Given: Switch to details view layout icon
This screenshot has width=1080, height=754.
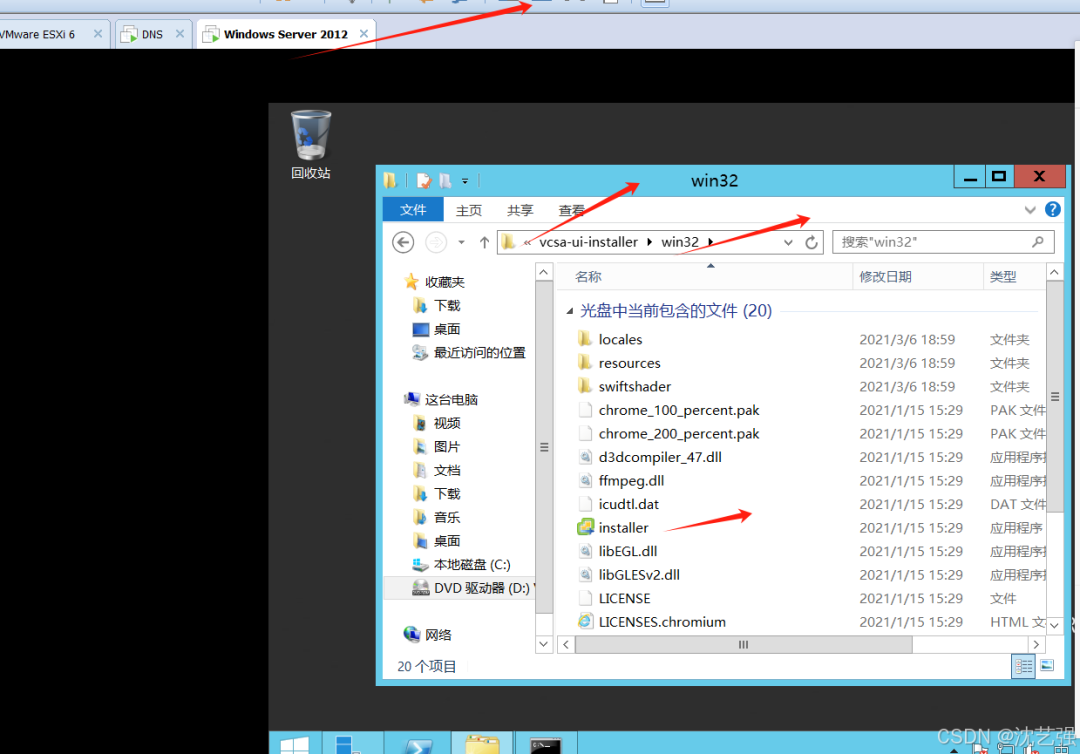Looking at the screenshot, I should click(x=1024, y=666).
